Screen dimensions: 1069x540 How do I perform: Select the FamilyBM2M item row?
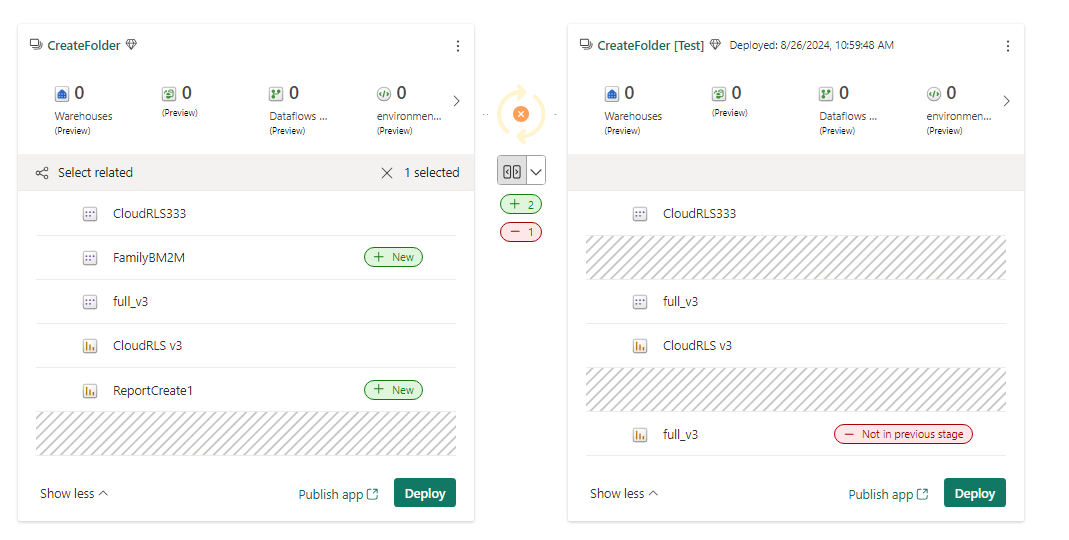[149, 258]
